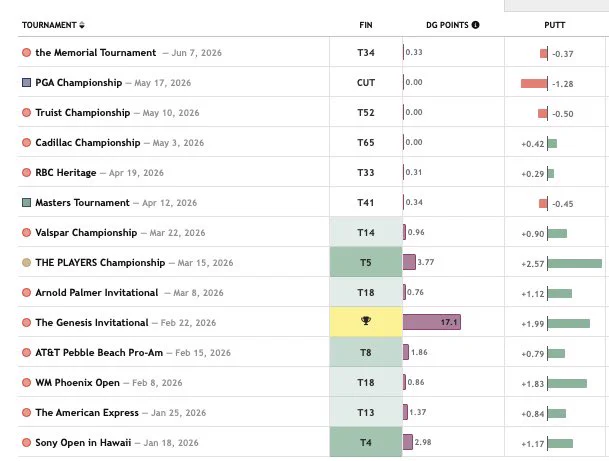Open AT&T Pebble Beach Pro-Am entry

click(99, 353)
